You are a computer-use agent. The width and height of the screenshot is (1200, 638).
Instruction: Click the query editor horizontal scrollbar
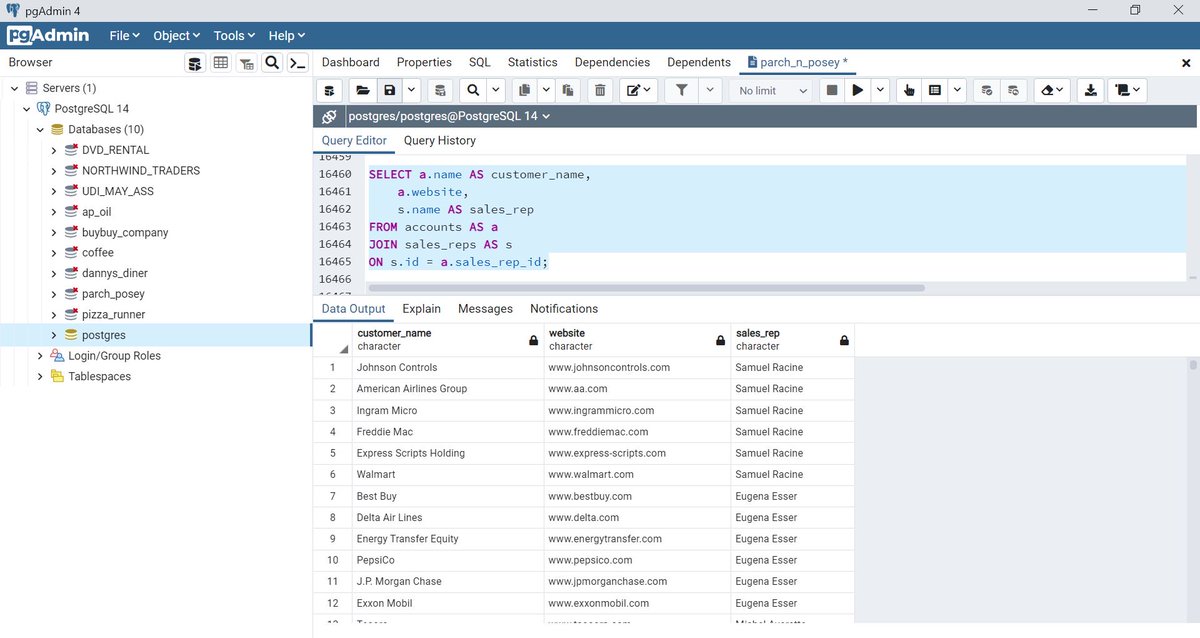[x=646, y=288]
